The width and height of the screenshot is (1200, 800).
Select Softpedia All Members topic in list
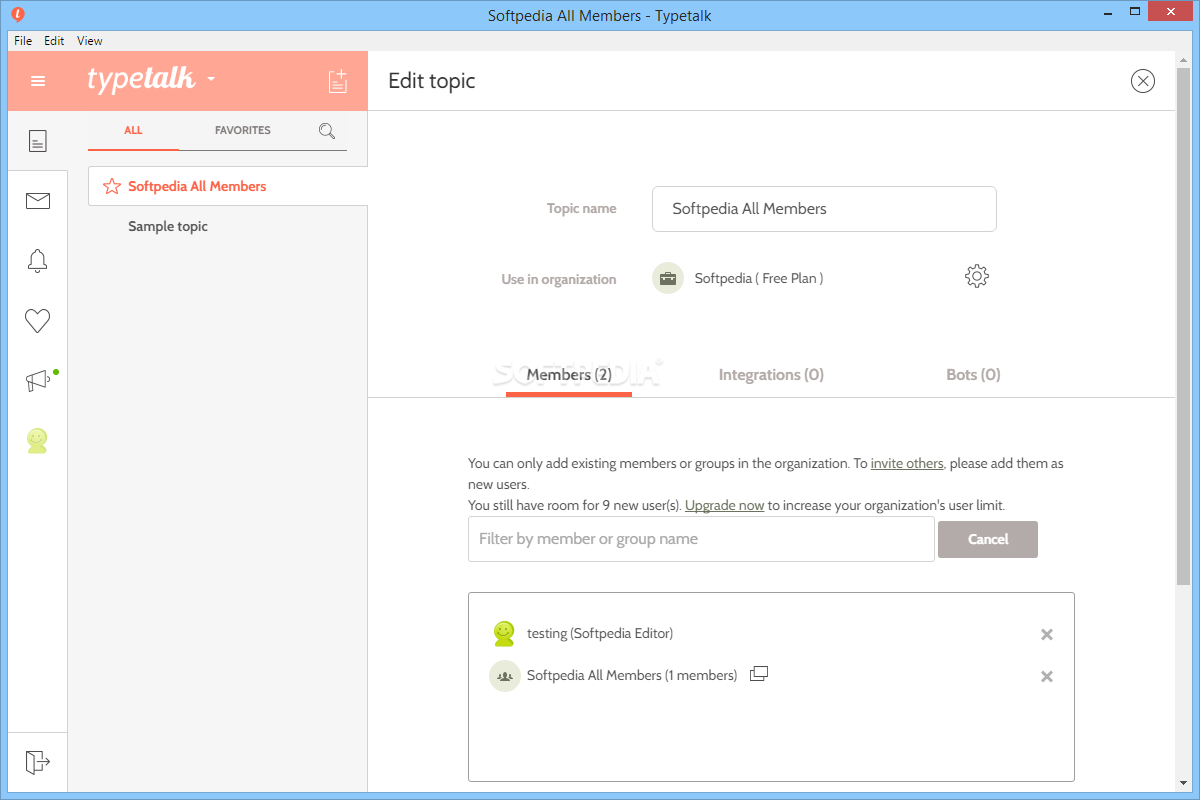[228, 186]
